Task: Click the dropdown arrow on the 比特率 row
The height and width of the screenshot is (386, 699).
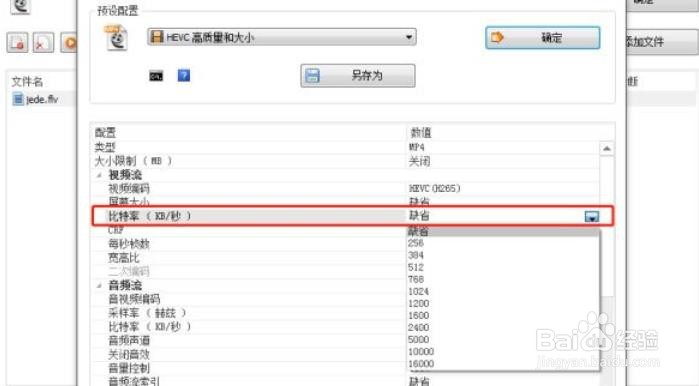Action: click(592, 217)
